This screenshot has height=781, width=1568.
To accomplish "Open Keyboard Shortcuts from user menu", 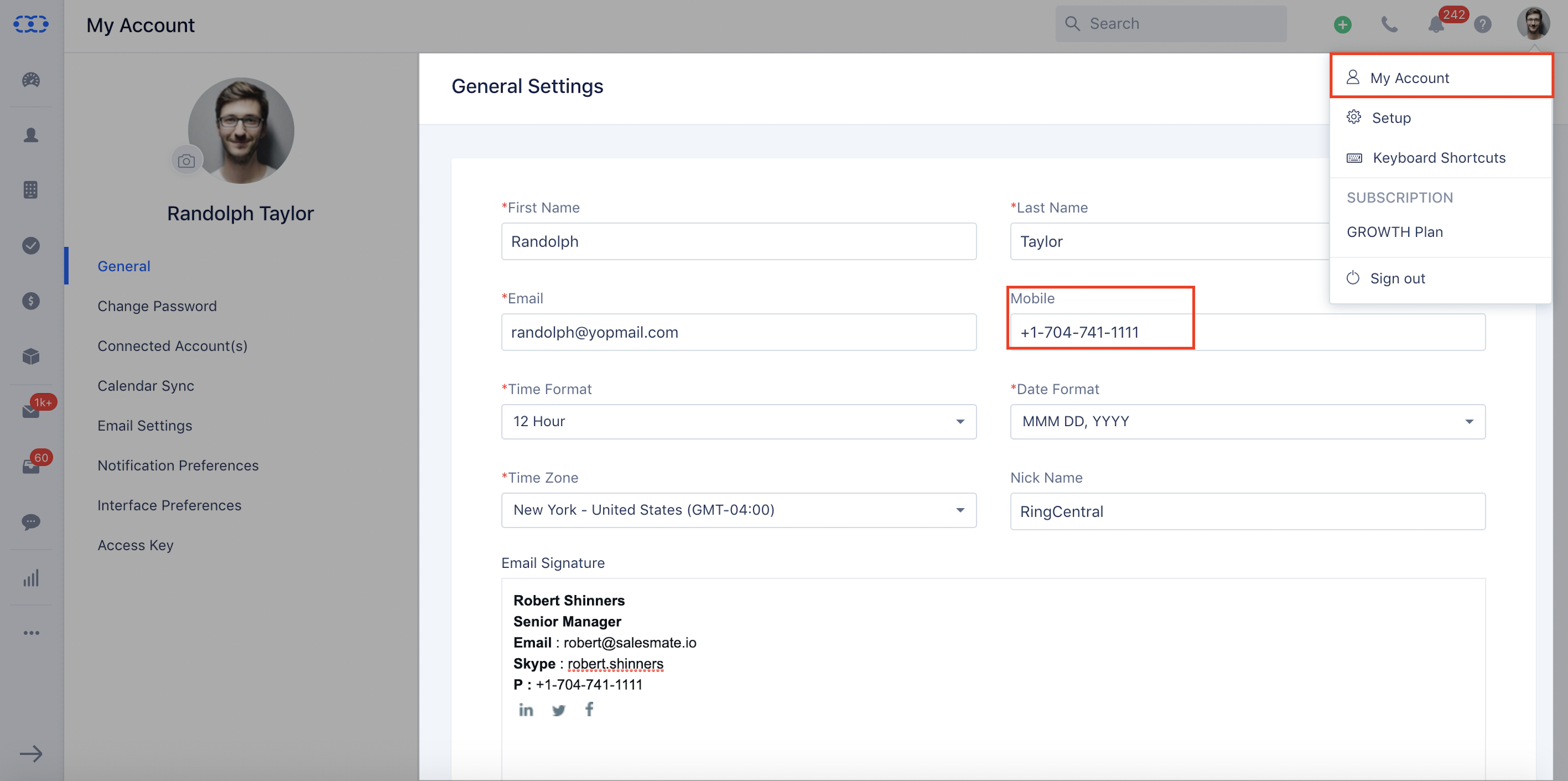I will [x=1441, y=158].
